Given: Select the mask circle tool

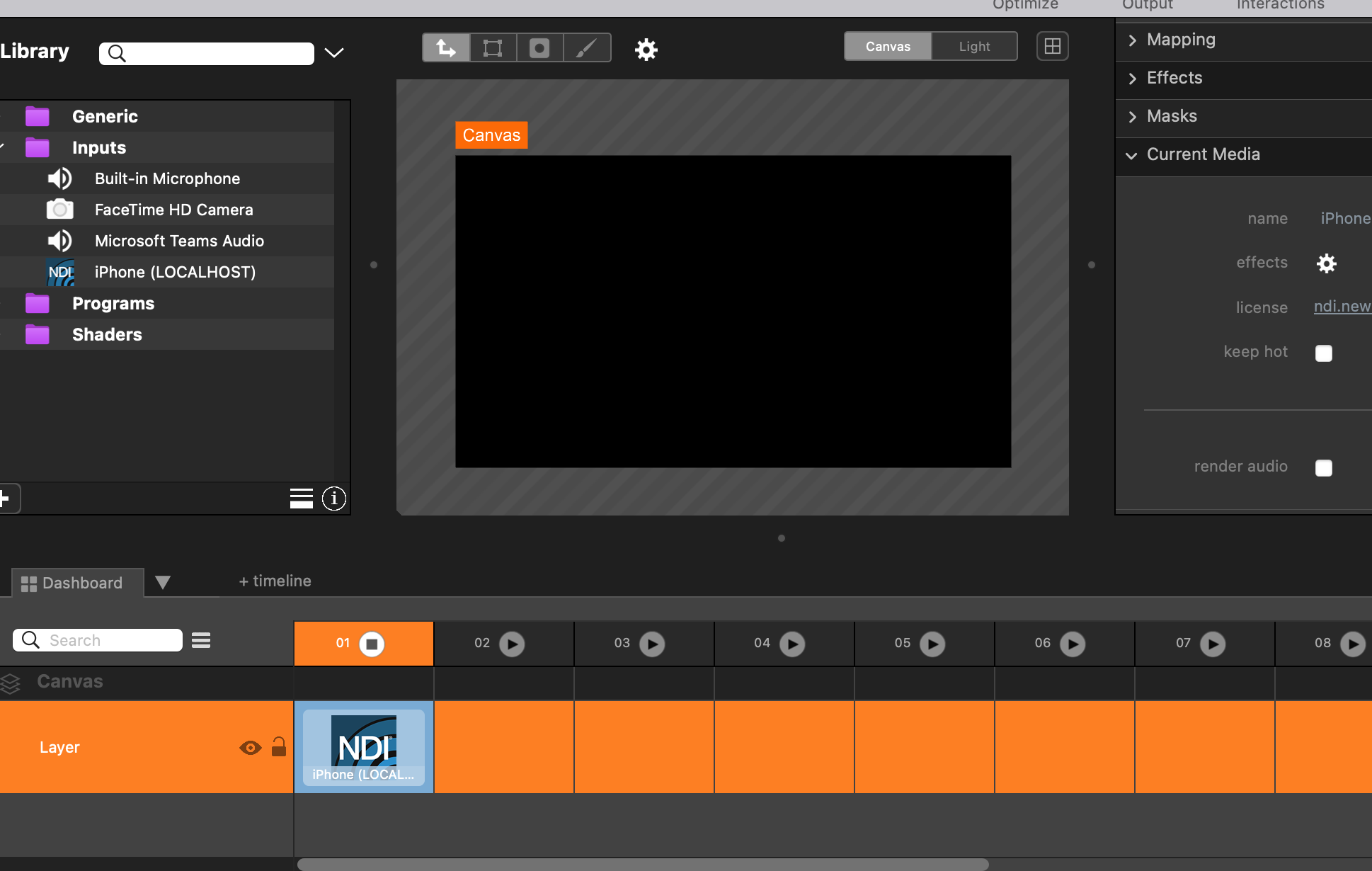Looking at the screenshot, I should point(539,48).
